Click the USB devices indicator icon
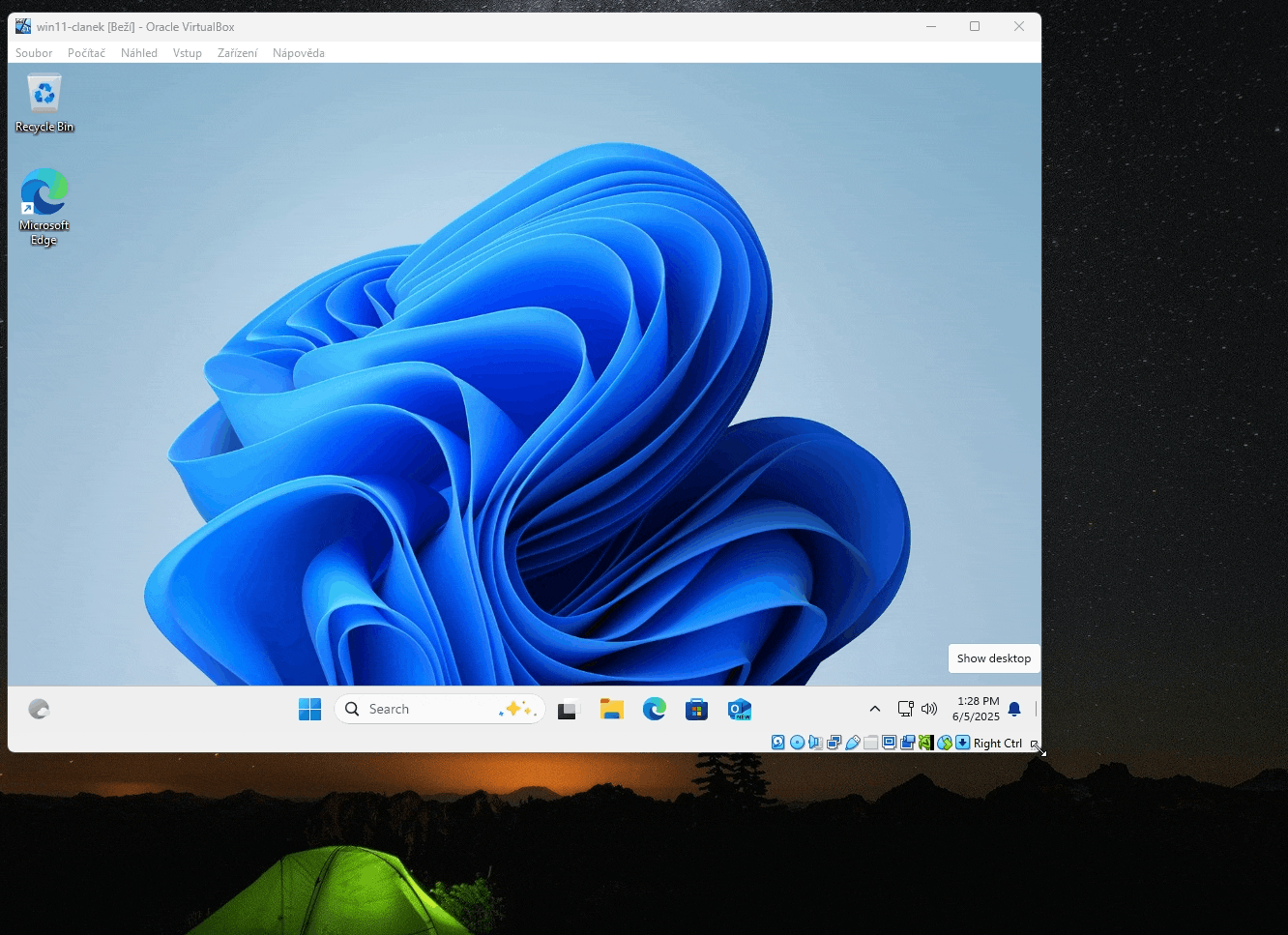1288x935 pixels. coord(852,743)
